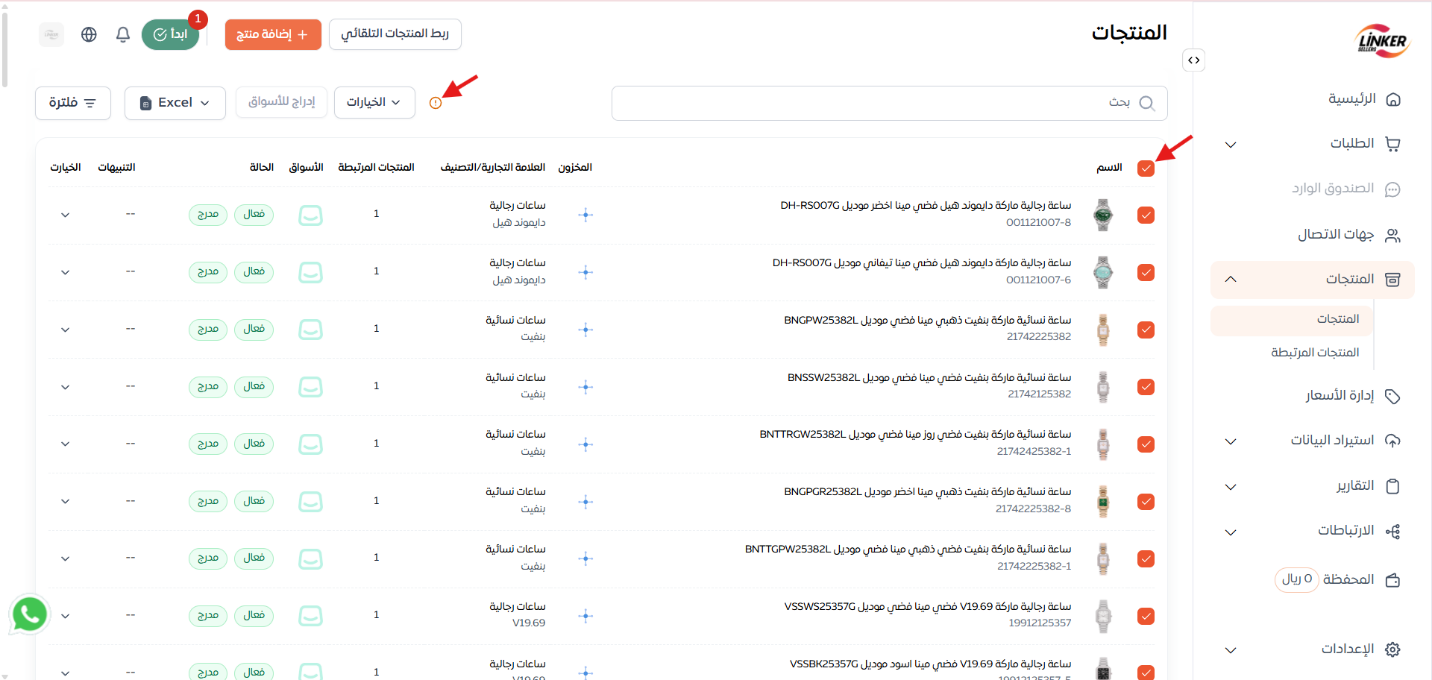The height and width of the screenshot is (680, 1432).
Task: Open the فلترة filter button
Action: tap(73, 102)
